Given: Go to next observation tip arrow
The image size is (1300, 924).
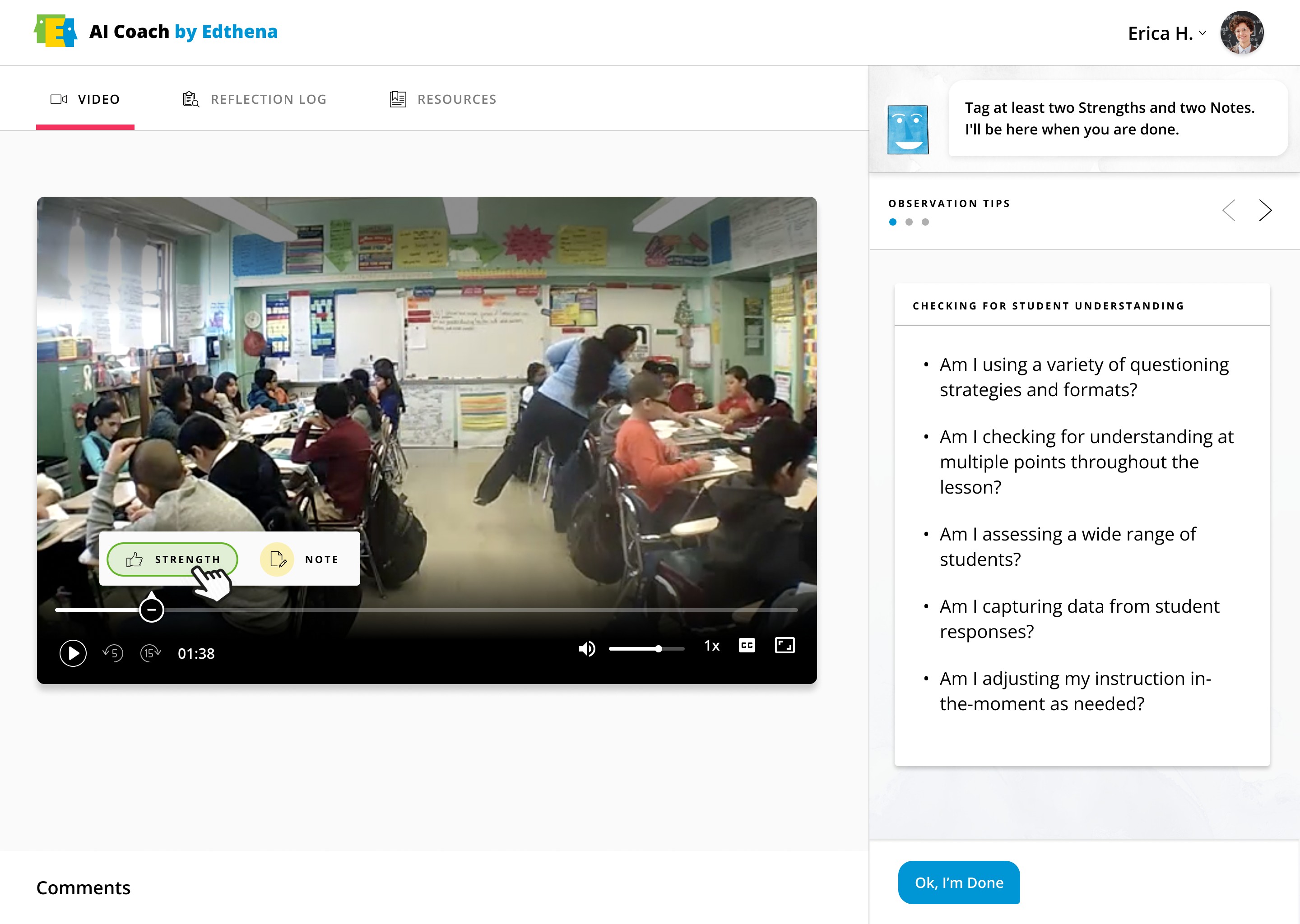Looking at the screenshot, I should 1265,211.
